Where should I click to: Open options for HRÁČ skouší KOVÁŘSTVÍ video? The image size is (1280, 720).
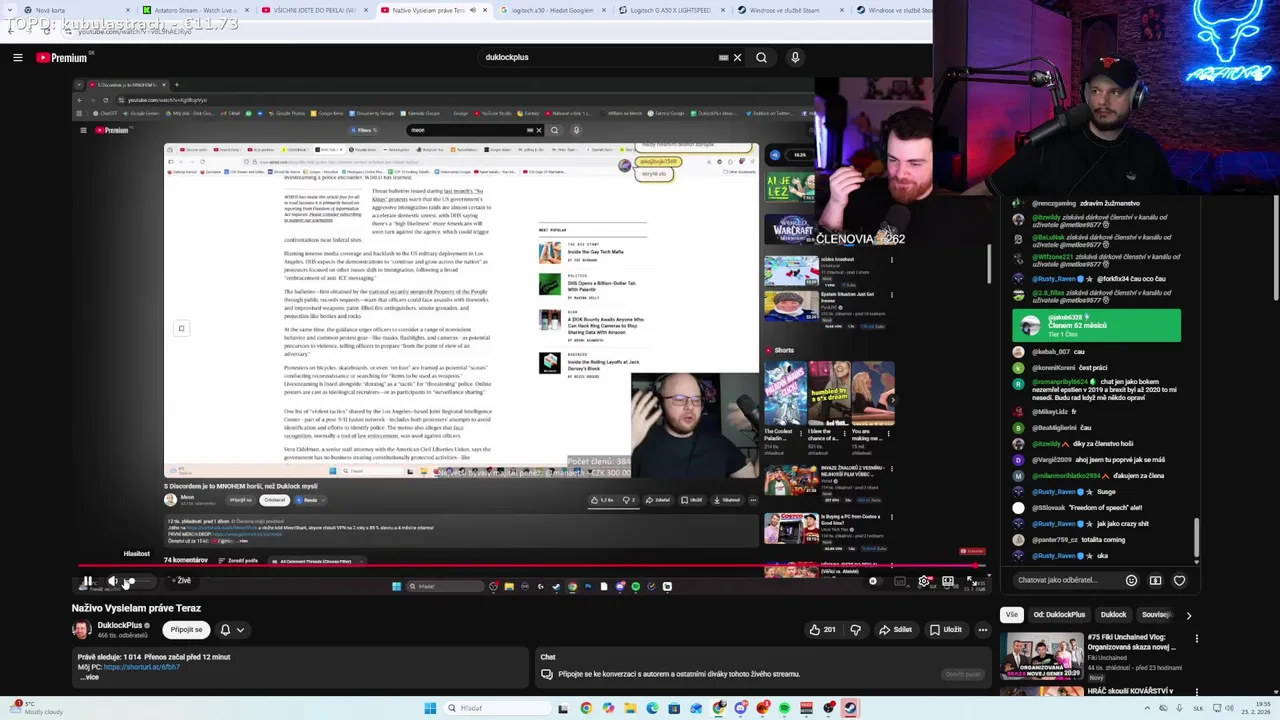tap(1196, 691)
